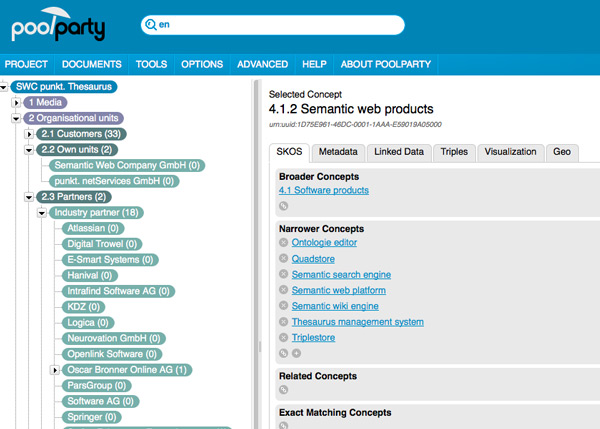Collapse 2.3 Partners node arrow
Image resolution: width=600 pixels, height=429 pixels.
(29, 197)
